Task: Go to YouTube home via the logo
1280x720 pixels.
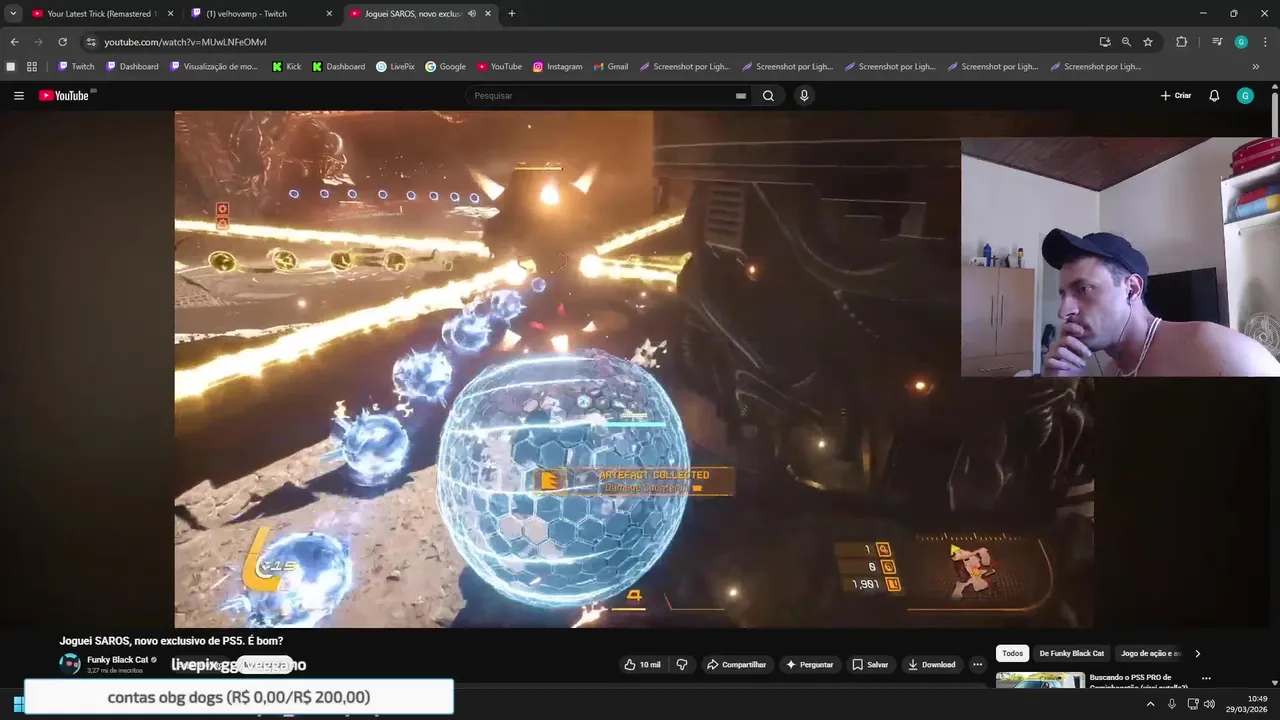Action: (x=64, y=96)
